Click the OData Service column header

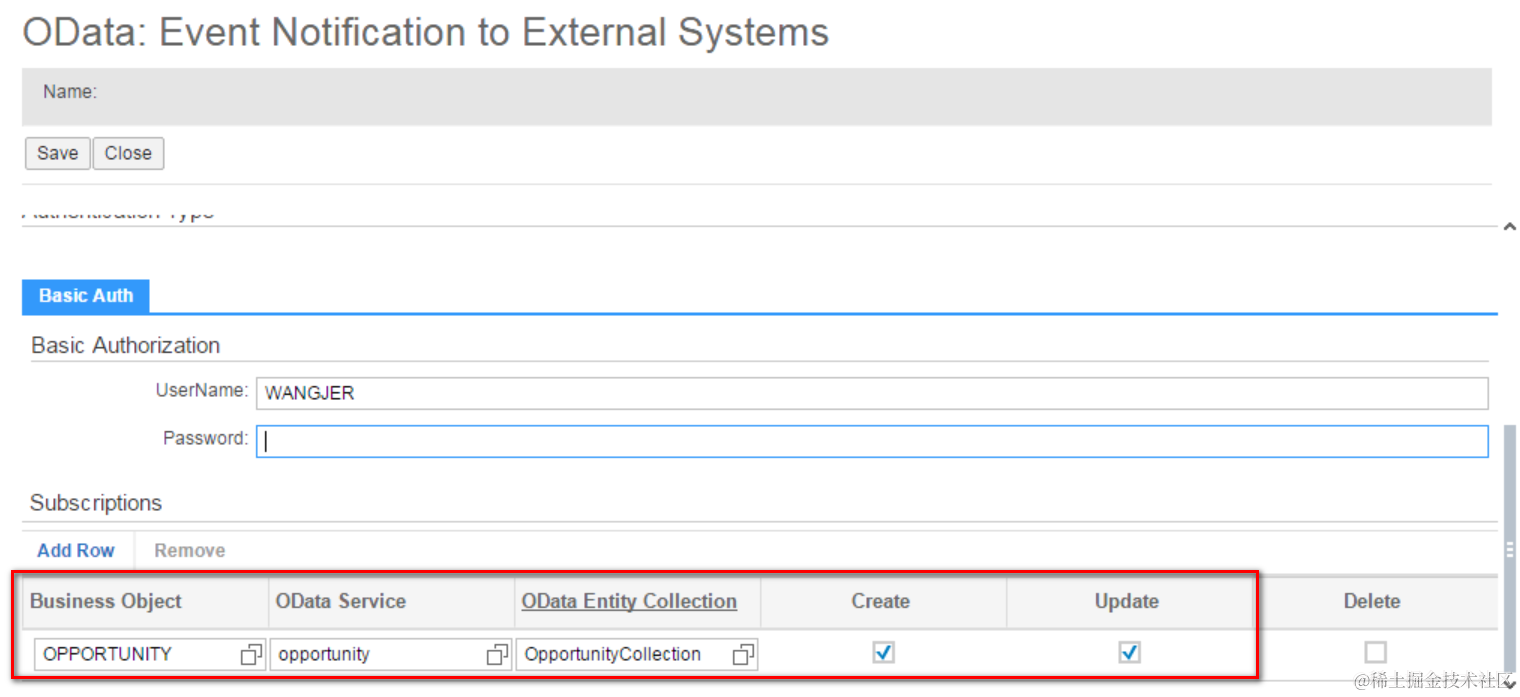(x=341, y=601)
